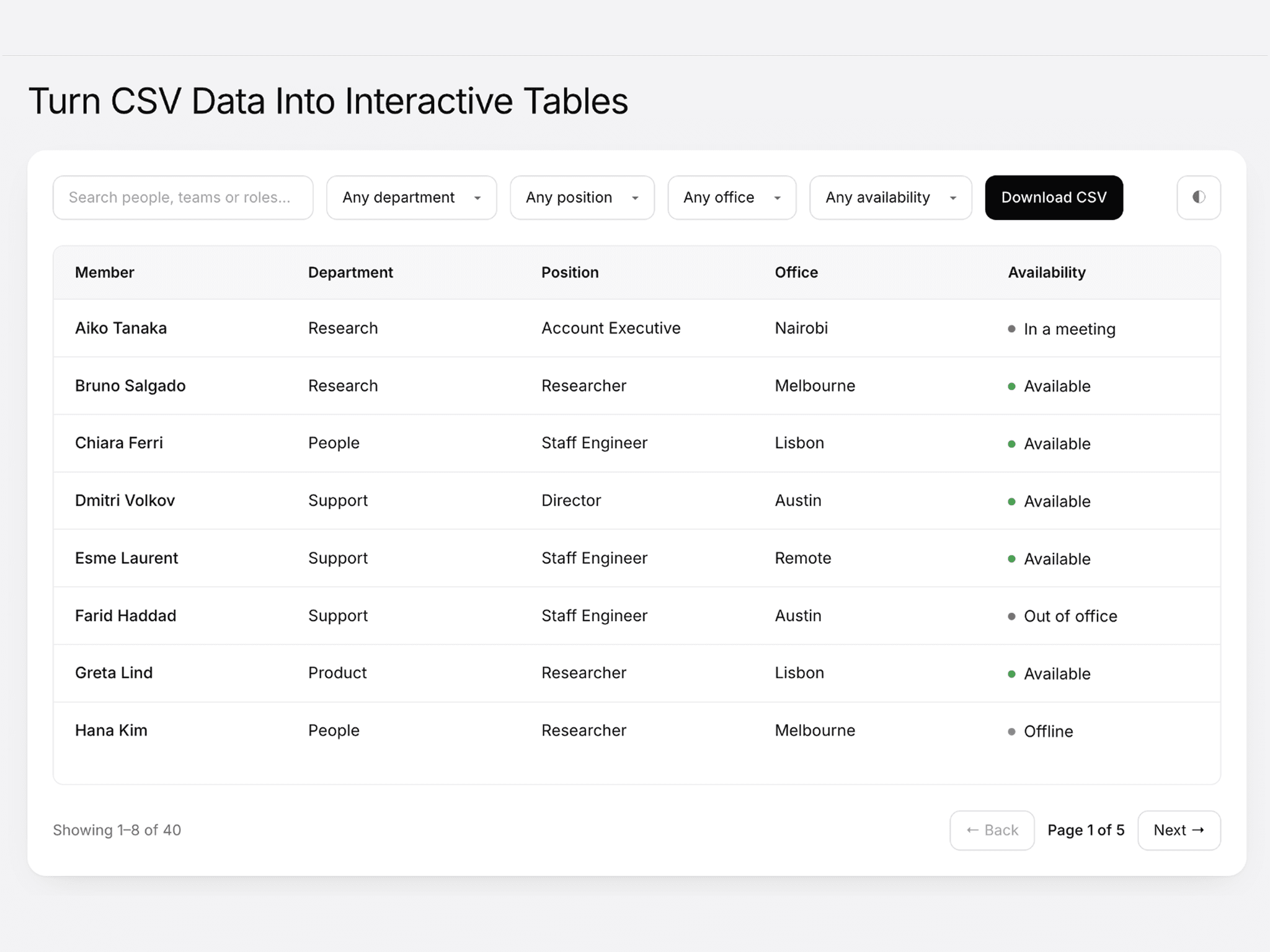
Task: Click the Remote office cell
Action: 802,558
